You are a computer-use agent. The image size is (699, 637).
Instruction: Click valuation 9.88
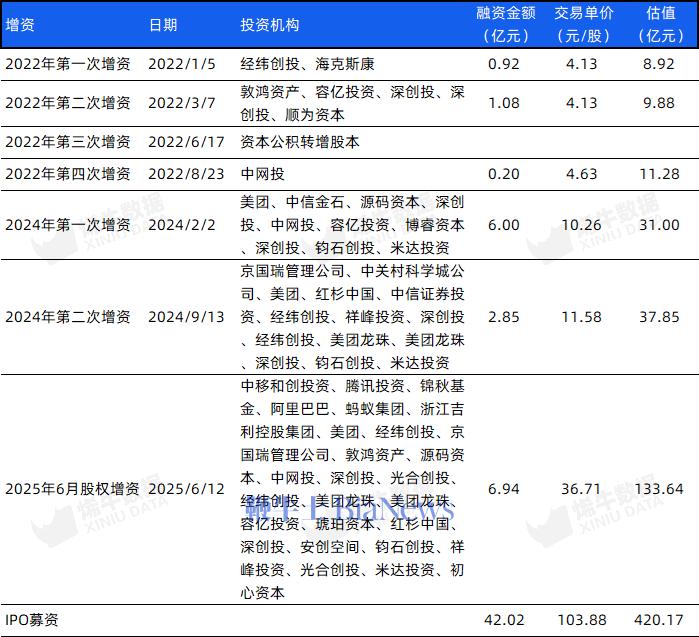[659, 103]
